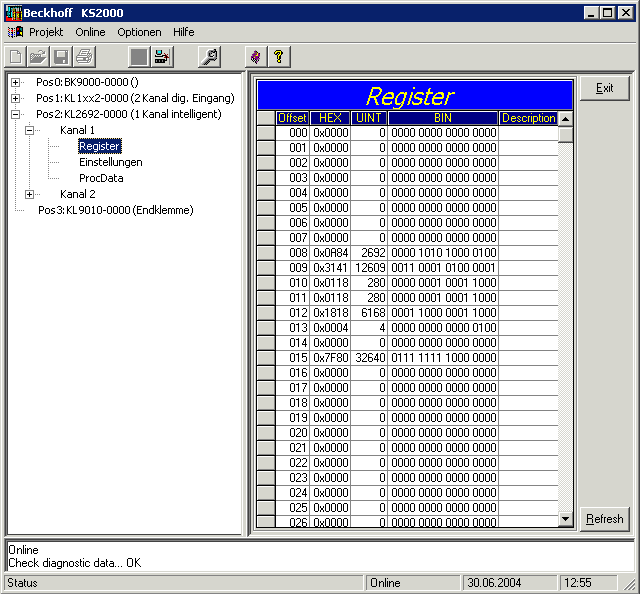This screenshot has width=640, height=594.
Task: Click the gray square toolbar button
Action: (139, 56)
